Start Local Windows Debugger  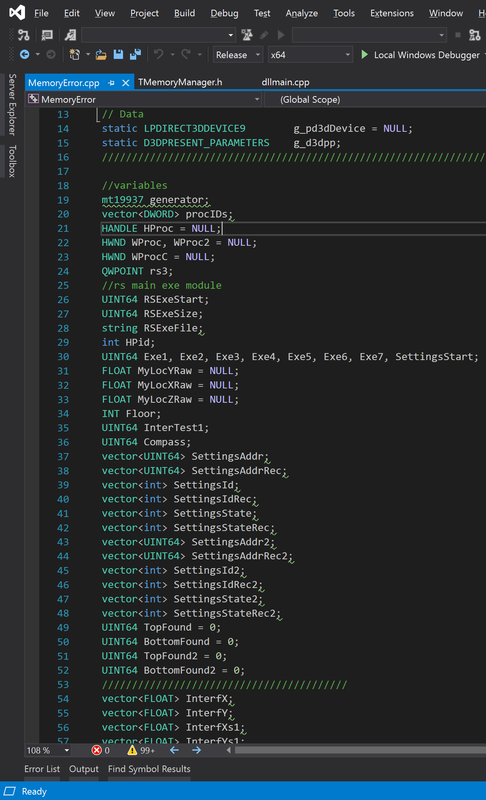pos(420,55)
